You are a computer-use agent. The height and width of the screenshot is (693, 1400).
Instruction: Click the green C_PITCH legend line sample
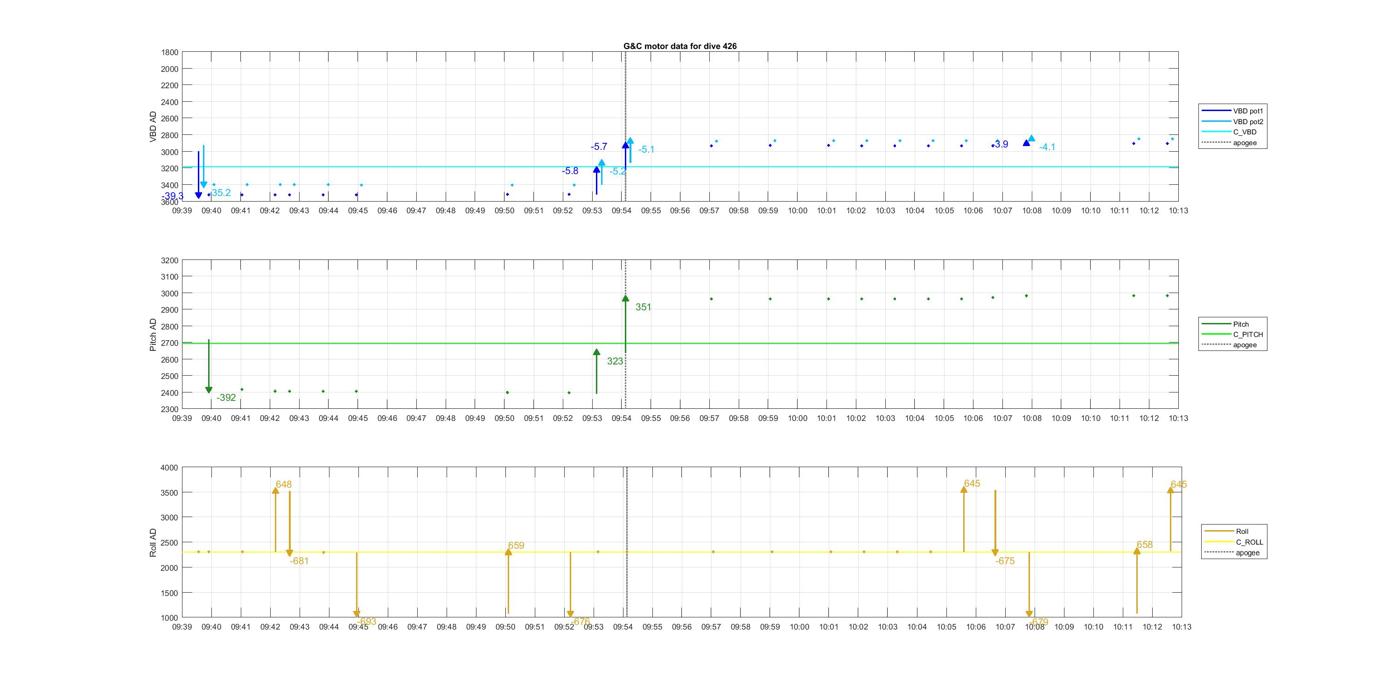[1217, 334]
